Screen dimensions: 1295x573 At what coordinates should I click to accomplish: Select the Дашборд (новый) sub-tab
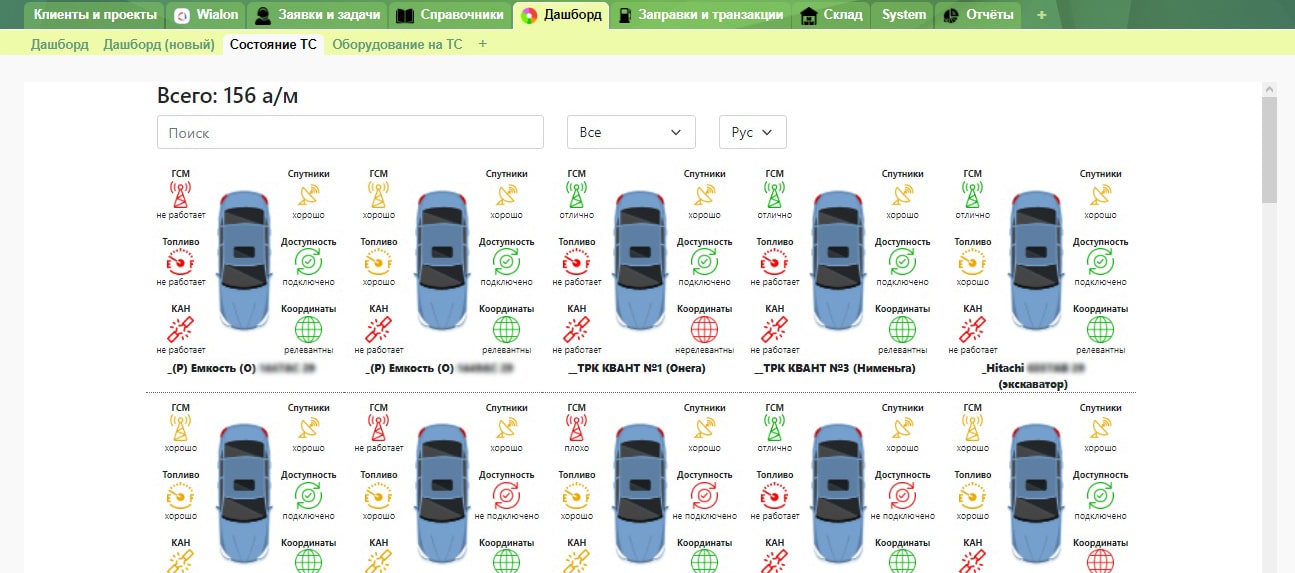pyautogui.click(x=159, y=44)
